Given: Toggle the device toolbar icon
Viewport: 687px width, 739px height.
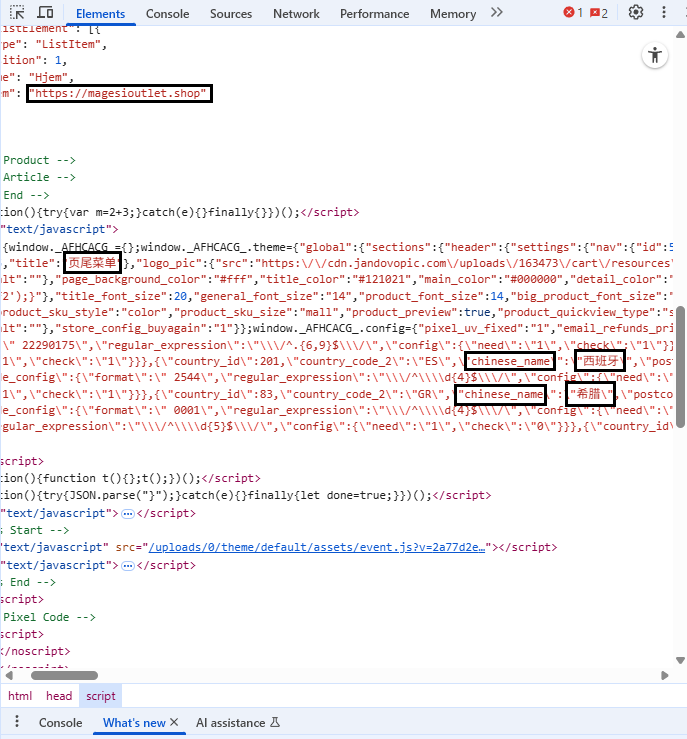Looking at the screenshot, I should (45, 12).
